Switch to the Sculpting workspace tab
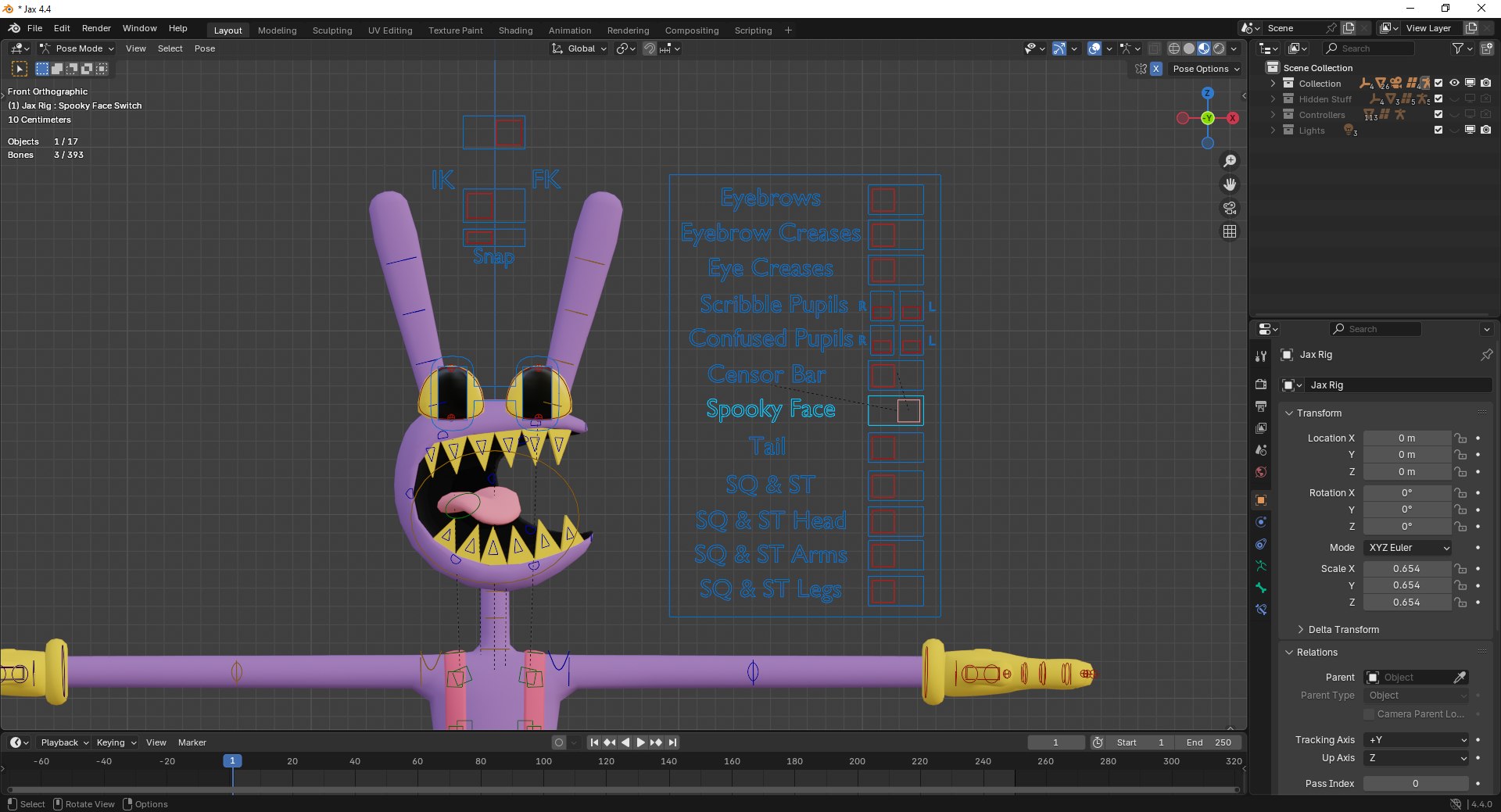Screen dimensions: 1501x812 click(332, 30)
